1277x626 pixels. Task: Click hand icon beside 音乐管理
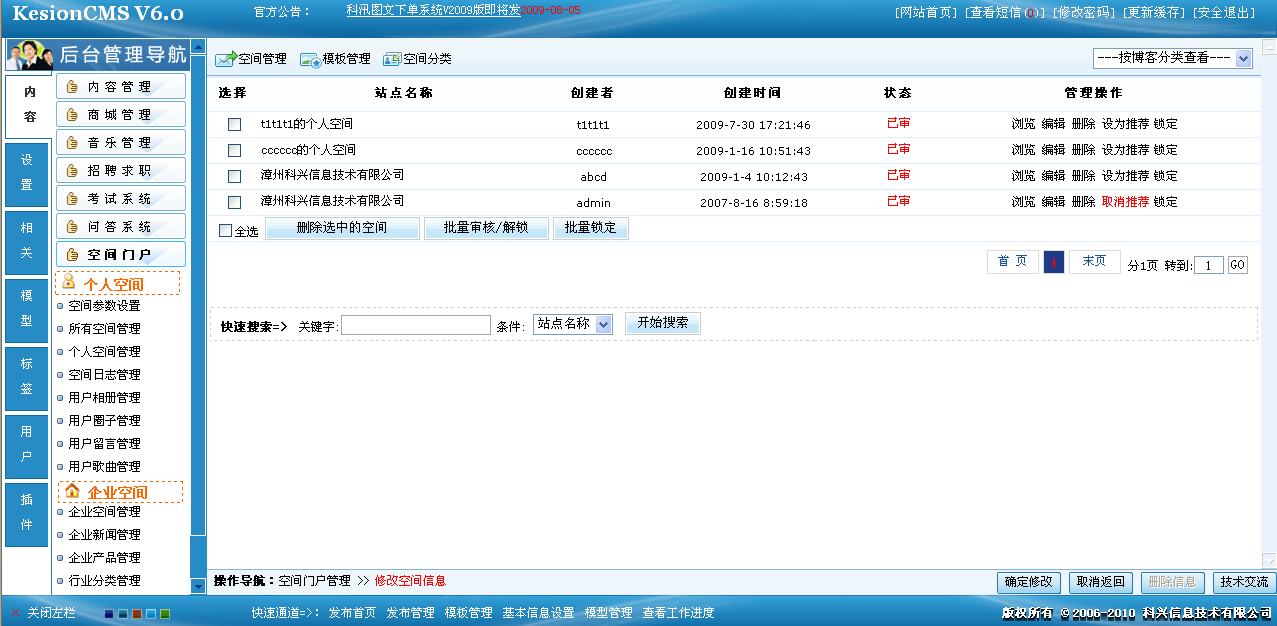click(x=72, y=143)
